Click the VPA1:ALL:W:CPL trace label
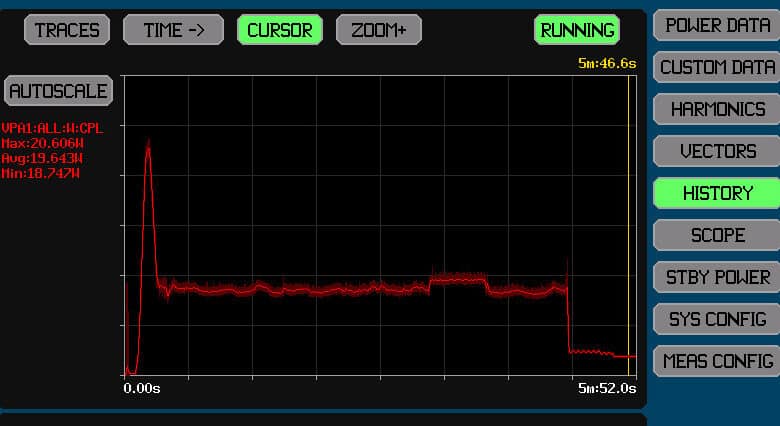 (x=52, y=128)
